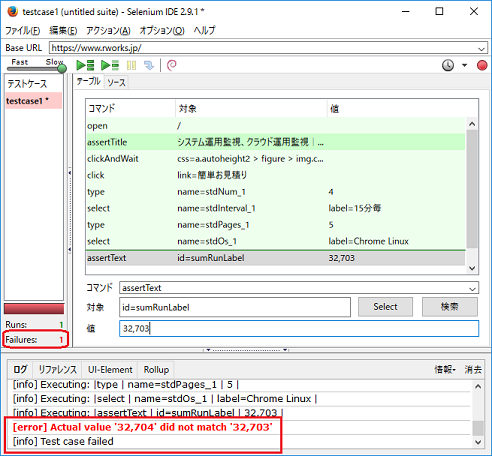492x456 pixels.
Task: Minimize the Selenium IDE window
Action: point(406,11)
